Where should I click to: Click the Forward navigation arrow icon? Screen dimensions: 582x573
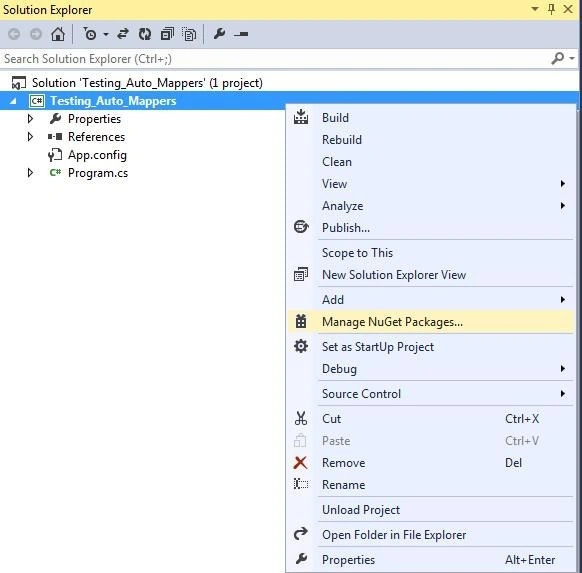click(x=36, y=34)
